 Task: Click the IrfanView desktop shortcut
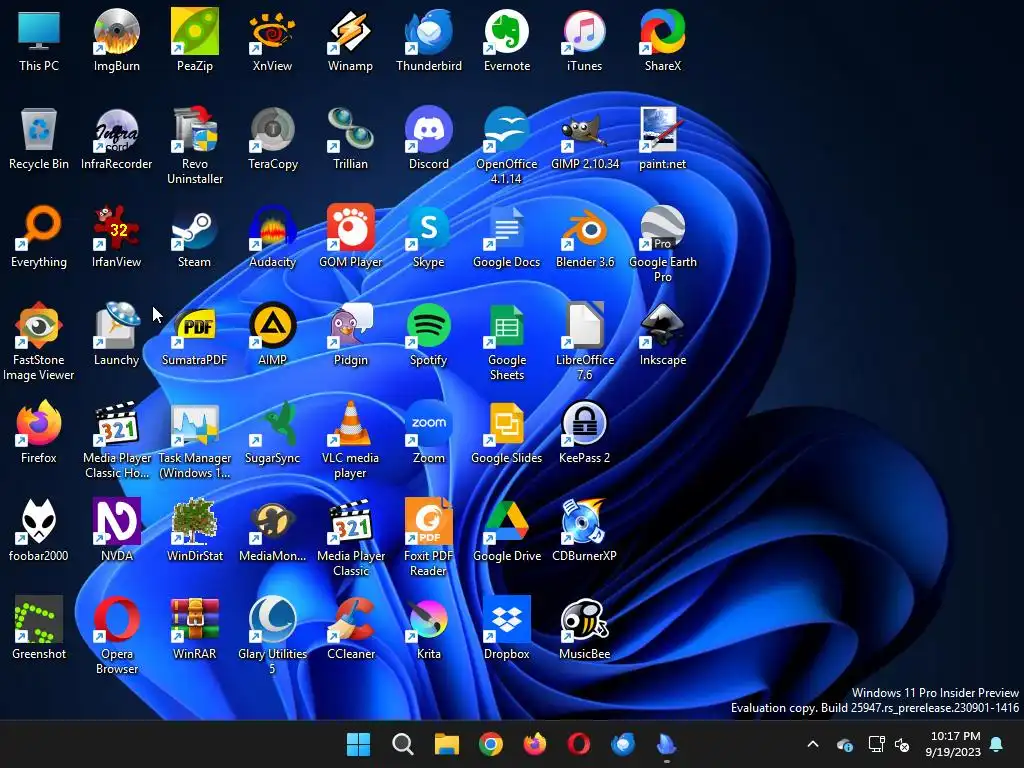coord(116,227)
